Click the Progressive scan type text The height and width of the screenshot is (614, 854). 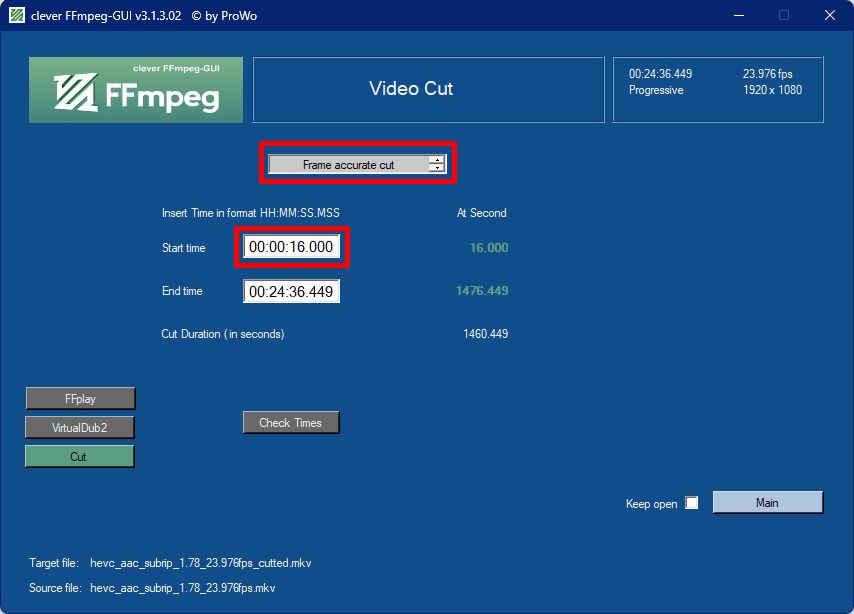tap(656, 90)
